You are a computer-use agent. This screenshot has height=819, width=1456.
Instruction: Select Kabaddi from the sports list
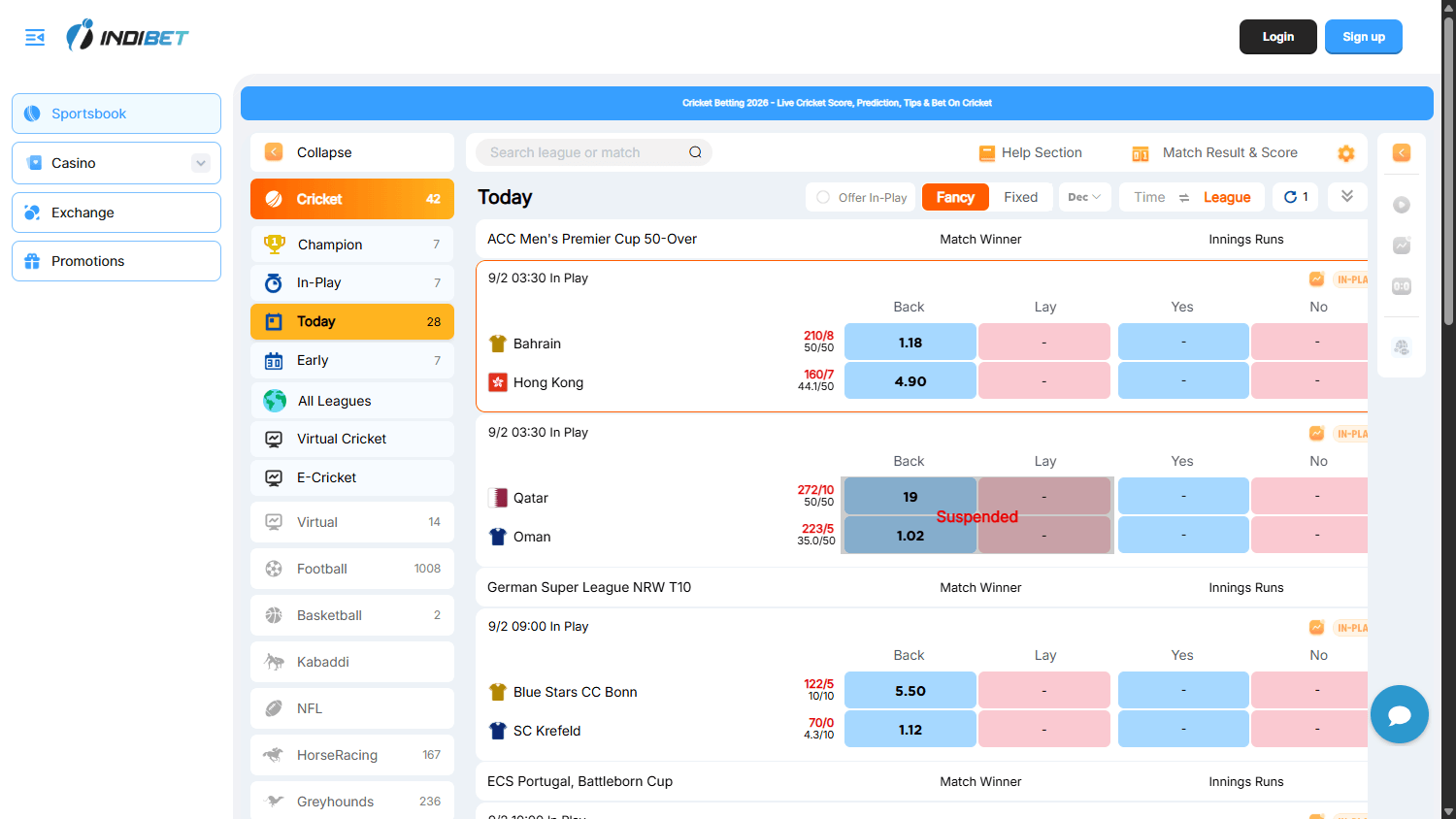(352, 662)
